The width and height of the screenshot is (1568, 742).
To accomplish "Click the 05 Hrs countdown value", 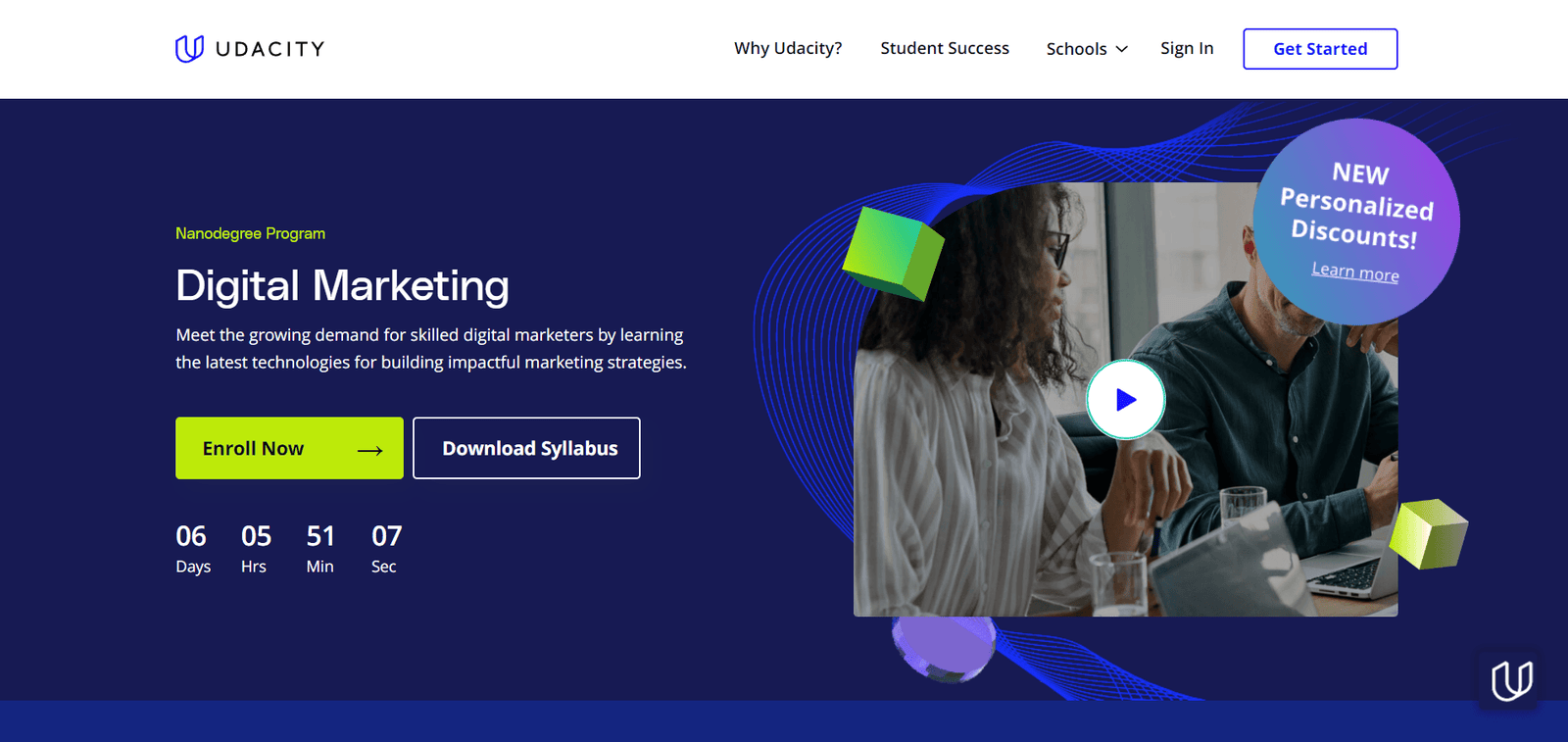I will tap(256, 549).
